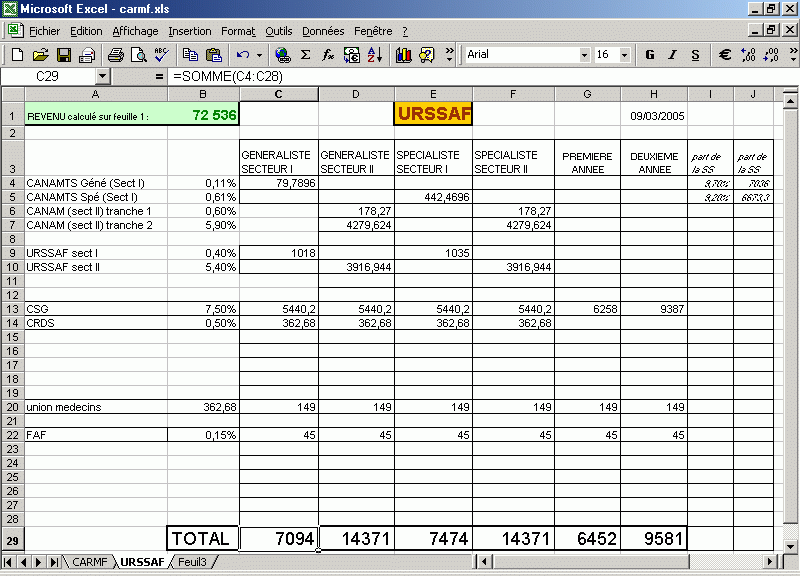Click the Print icon in the toolbar
The image size is (800, 576).
[116, 55]
